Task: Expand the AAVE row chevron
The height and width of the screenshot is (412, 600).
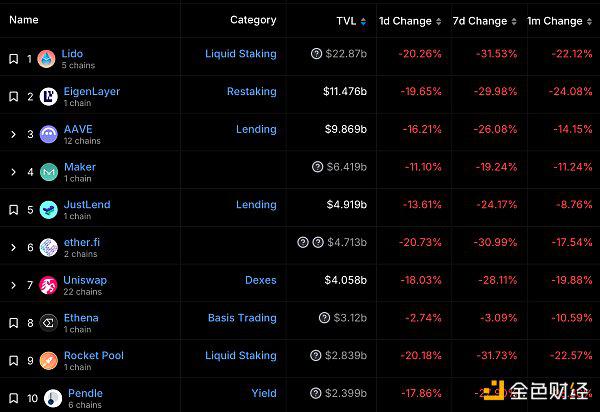Action: click(13, 134)
